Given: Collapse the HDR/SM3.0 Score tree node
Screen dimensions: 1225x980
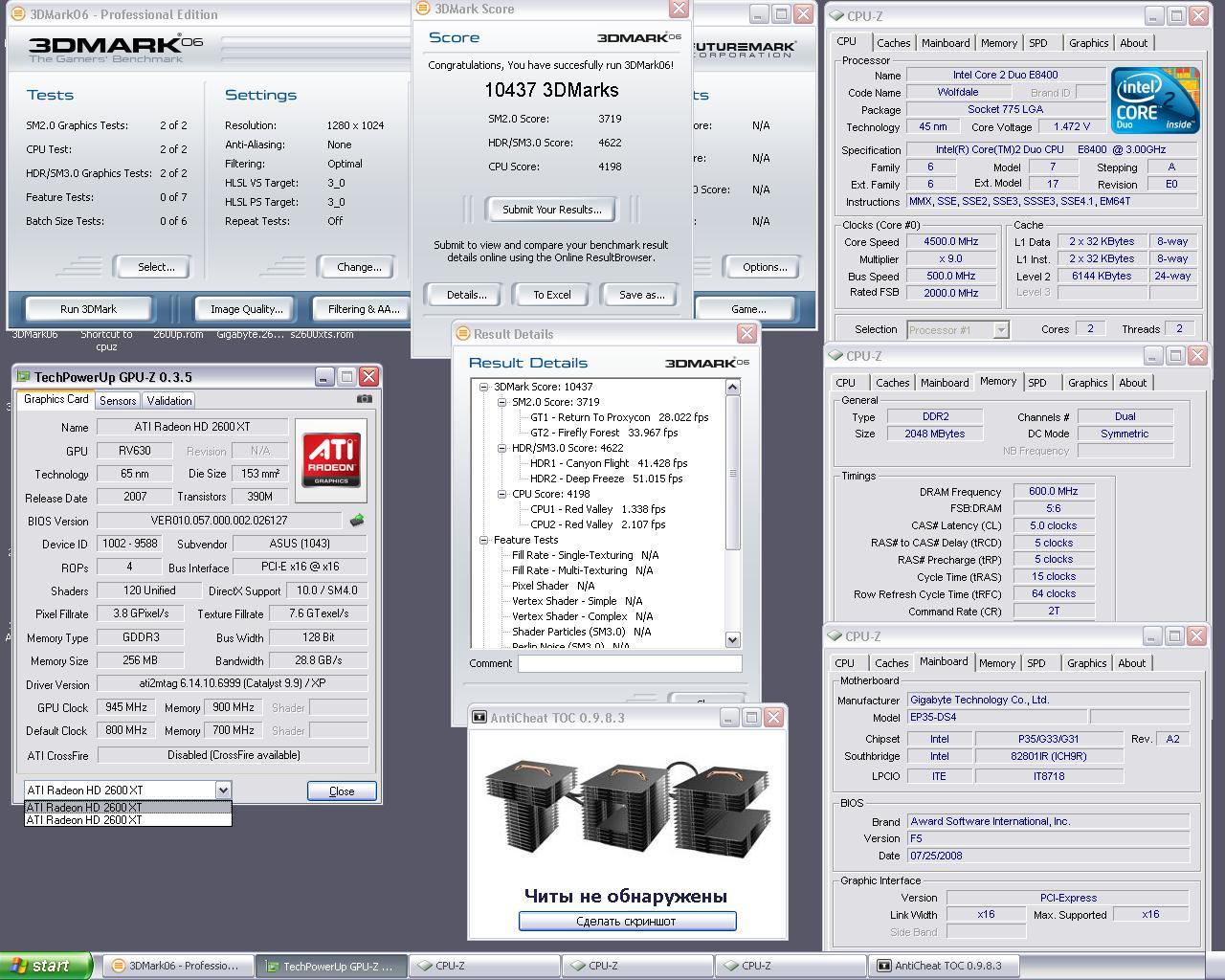Looking at the screenshot, I should pos(502,448).
